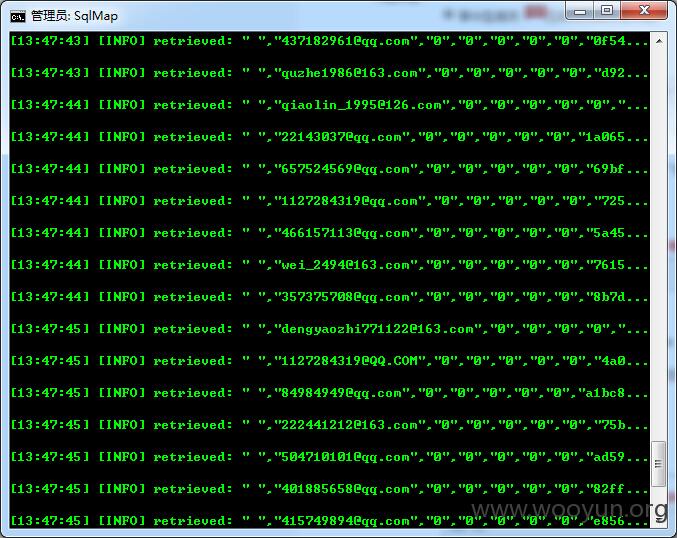Maximize the SqlMap console window
The image size is (677, 538).
point(607,11)
